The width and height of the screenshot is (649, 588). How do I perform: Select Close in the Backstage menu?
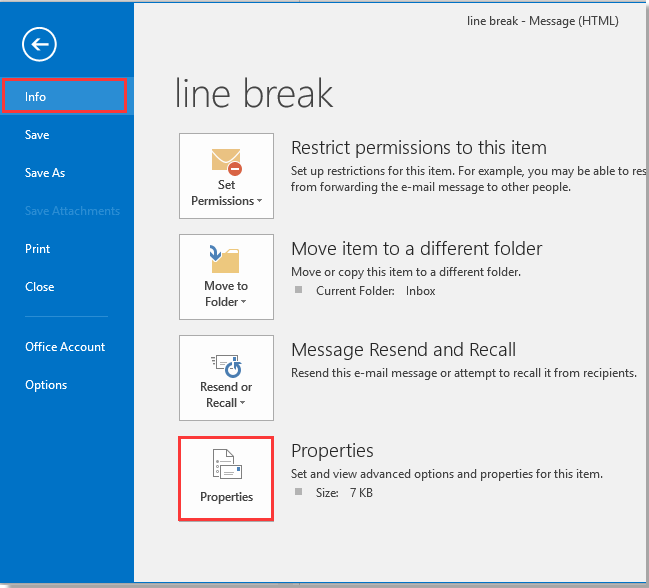40,287
